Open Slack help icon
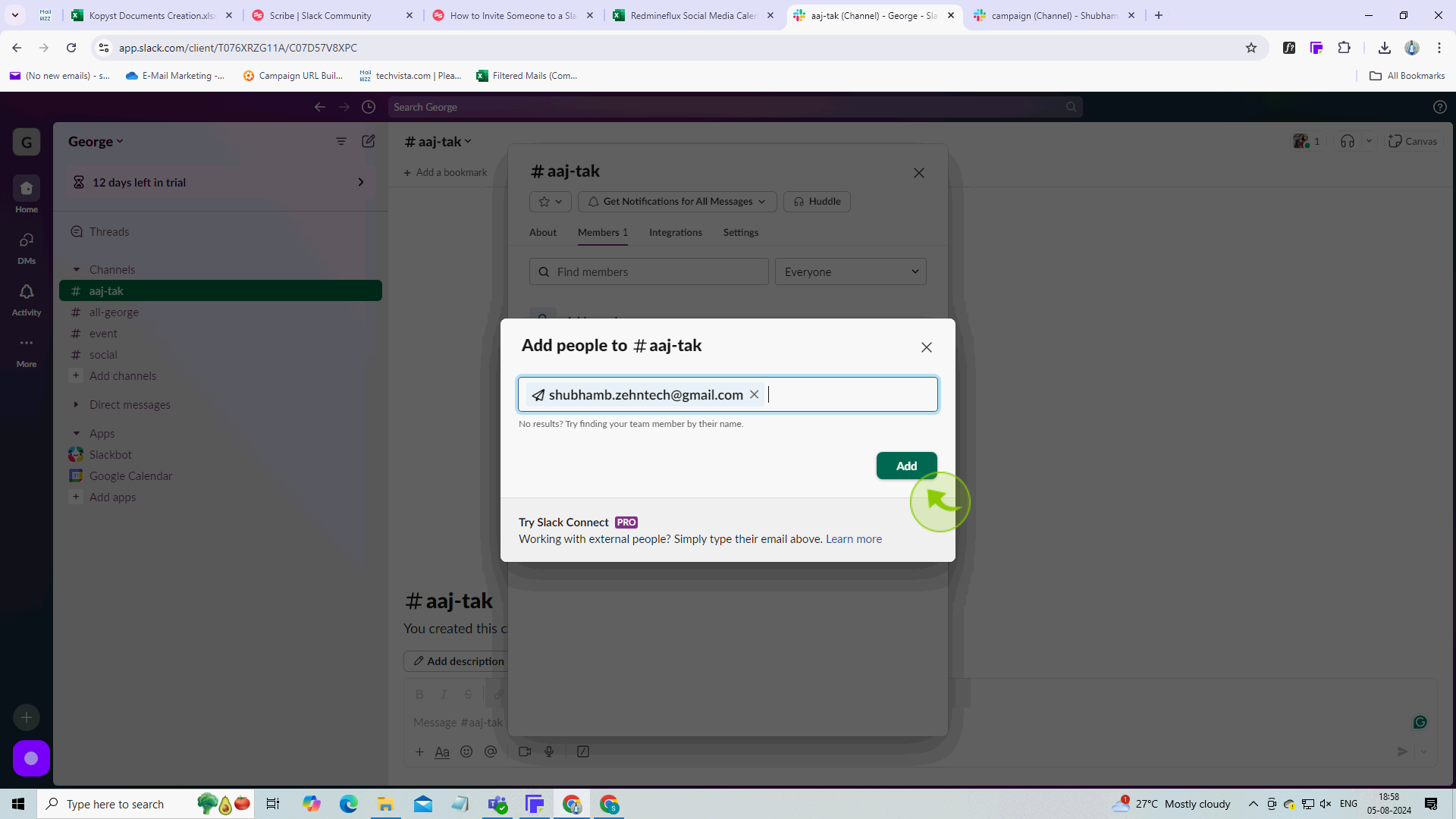 (x=1439, y=107)
